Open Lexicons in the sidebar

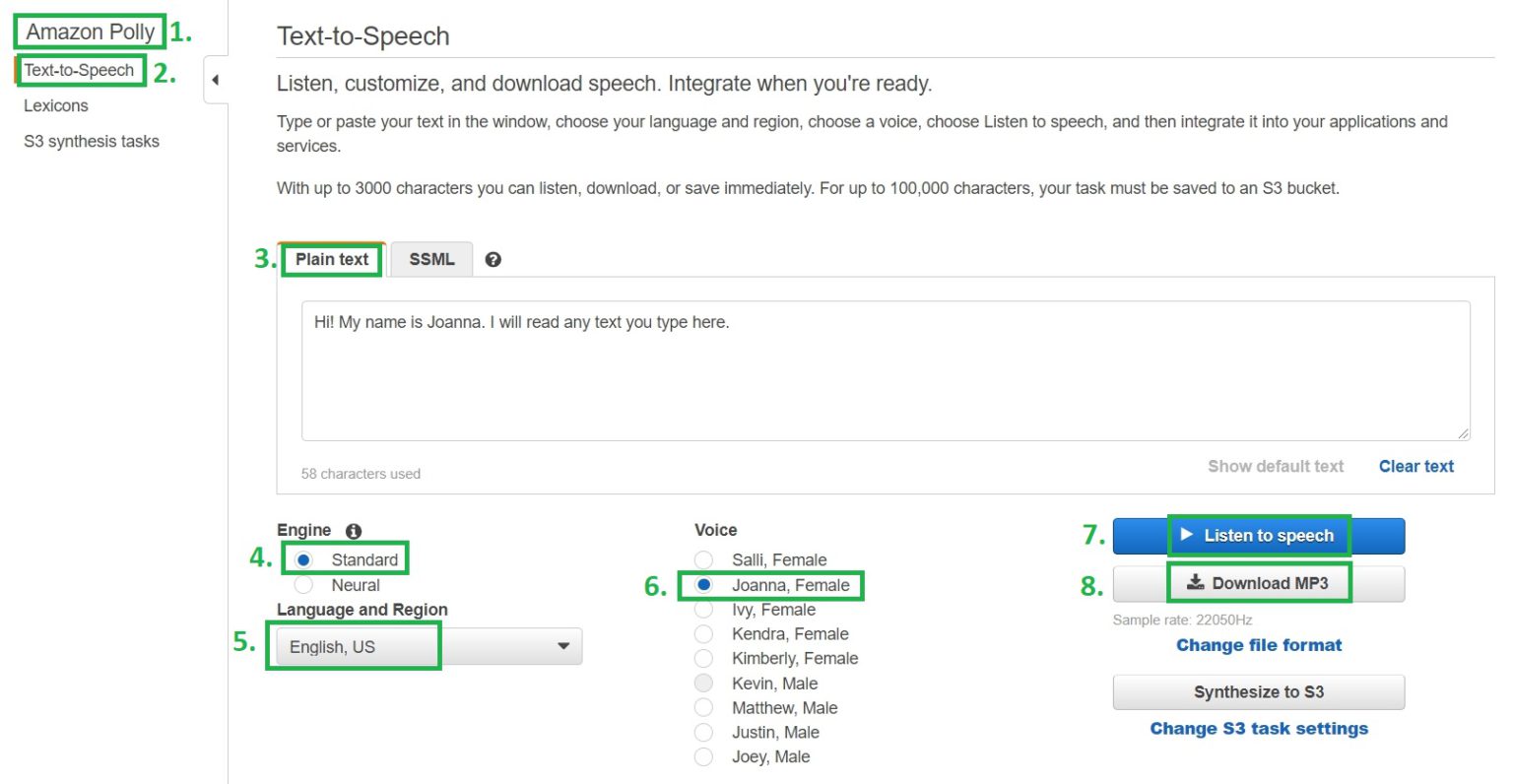tap(56, 105)
